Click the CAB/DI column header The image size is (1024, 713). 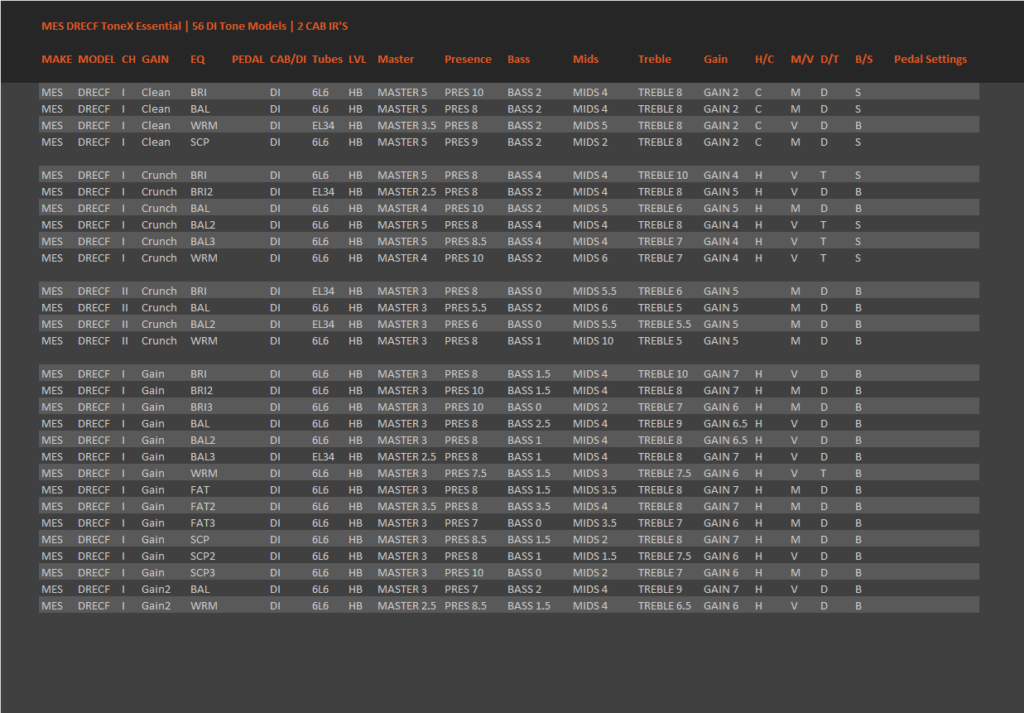[x=287, y=59]
